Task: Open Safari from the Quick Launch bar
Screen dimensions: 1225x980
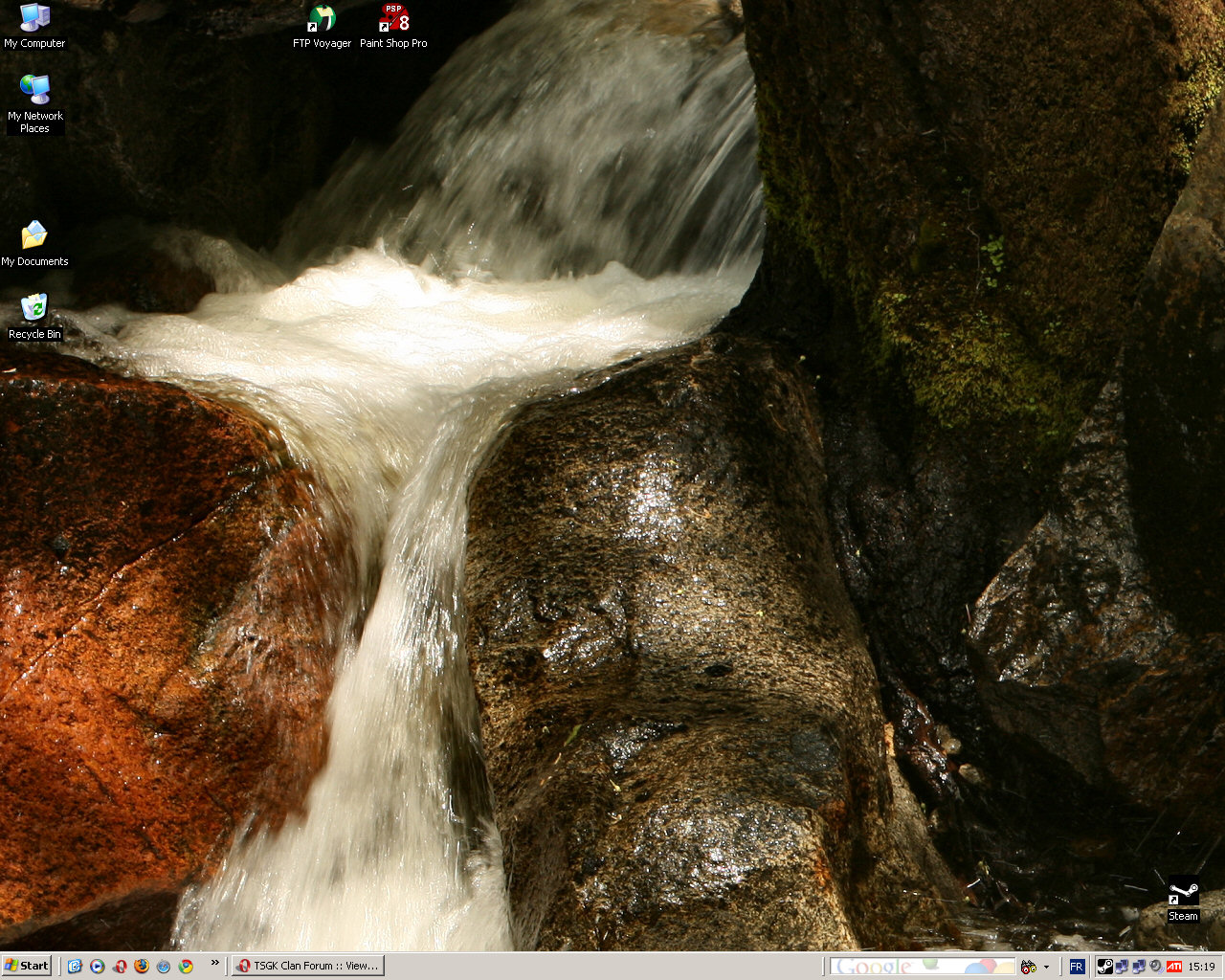Action: (x=166, y=966)
